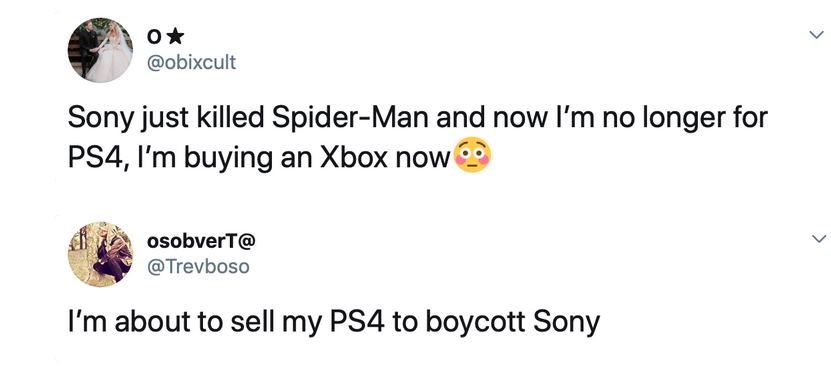The image size is (831, 377).
Task: Click the star icon in the display name
Action: pyautogui.click(x=175, y=37)
